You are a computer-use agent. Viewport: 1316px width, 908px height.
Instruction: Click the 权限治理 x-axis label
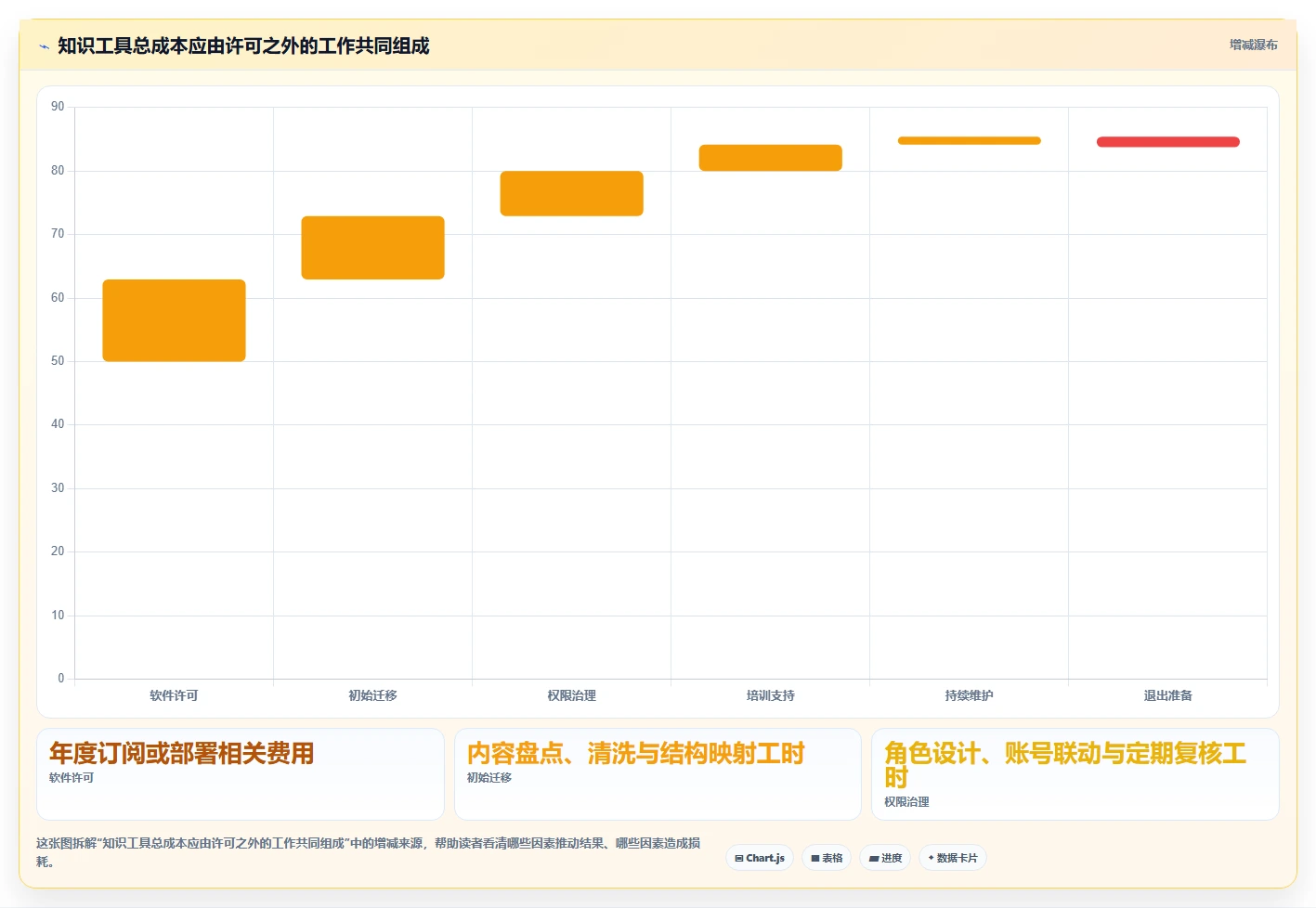[571, 695]
